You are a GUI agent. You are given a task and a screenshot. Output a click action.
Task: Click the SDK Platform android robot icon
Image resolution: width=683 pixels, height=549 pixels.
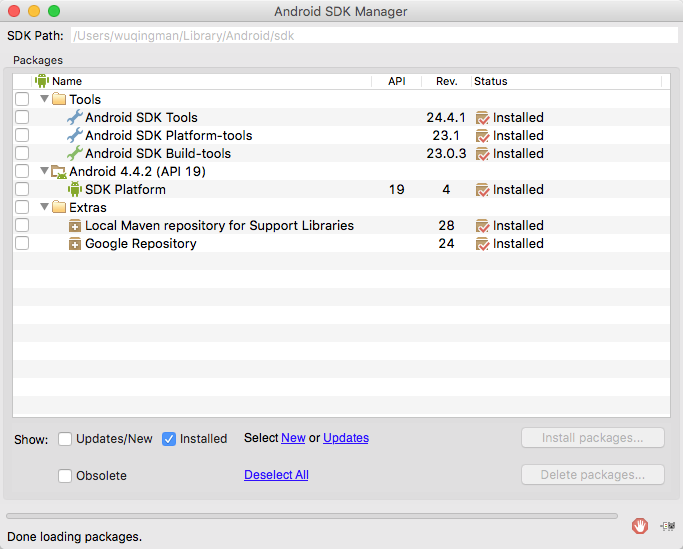click(x=74, y=189)
